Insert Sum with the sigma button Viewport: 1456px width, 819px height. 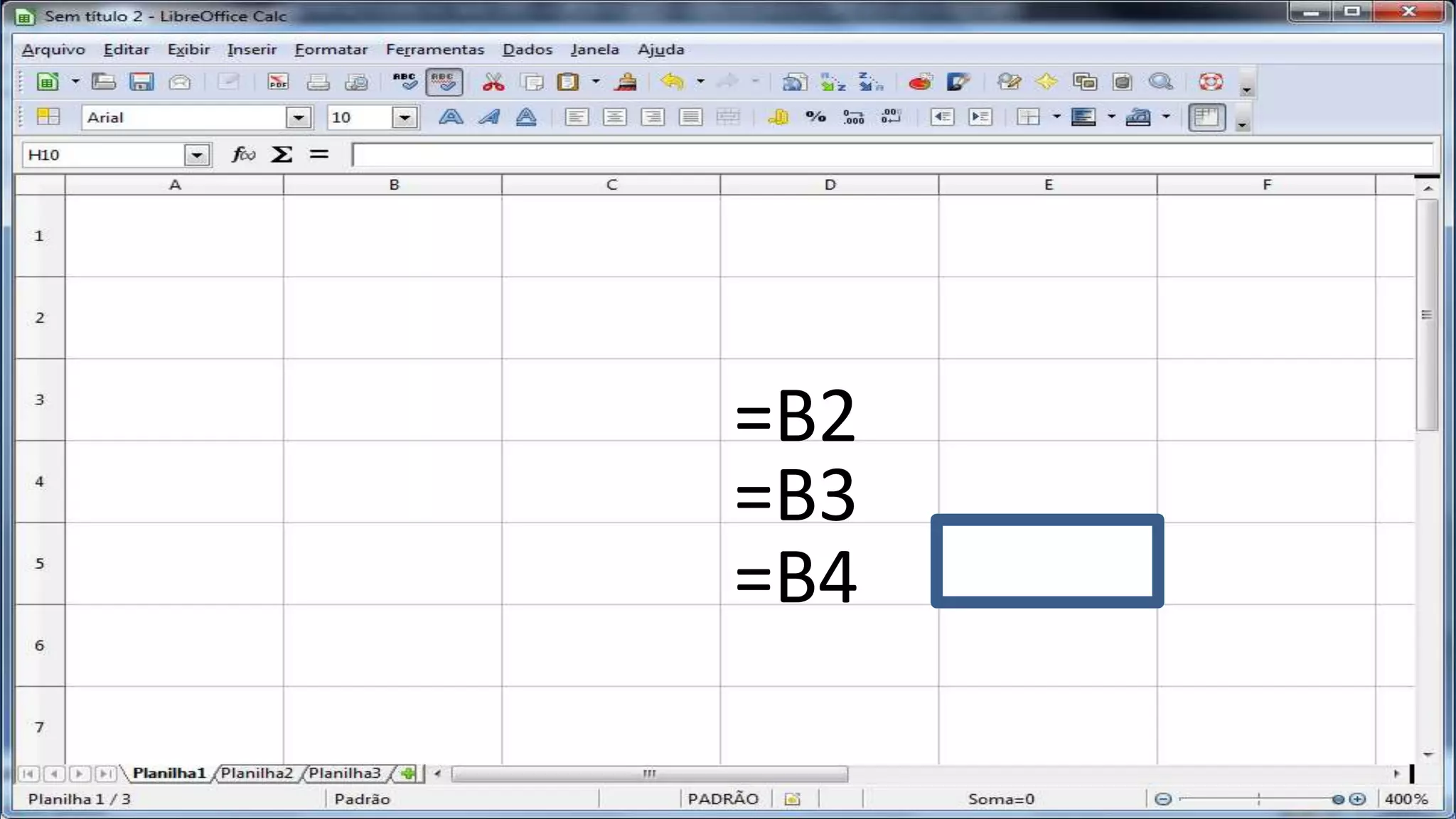click(x=282, y=154)
